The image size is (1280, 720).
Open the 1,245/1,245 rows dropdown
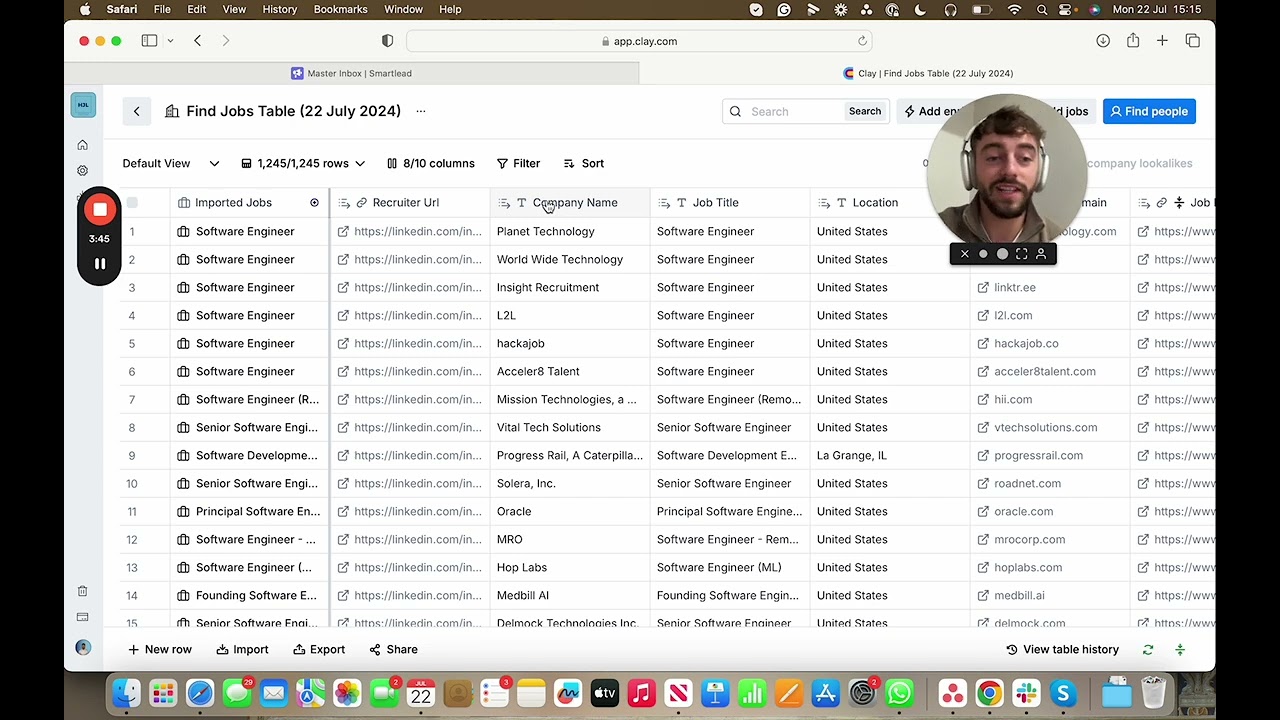(x=303, y=163)
